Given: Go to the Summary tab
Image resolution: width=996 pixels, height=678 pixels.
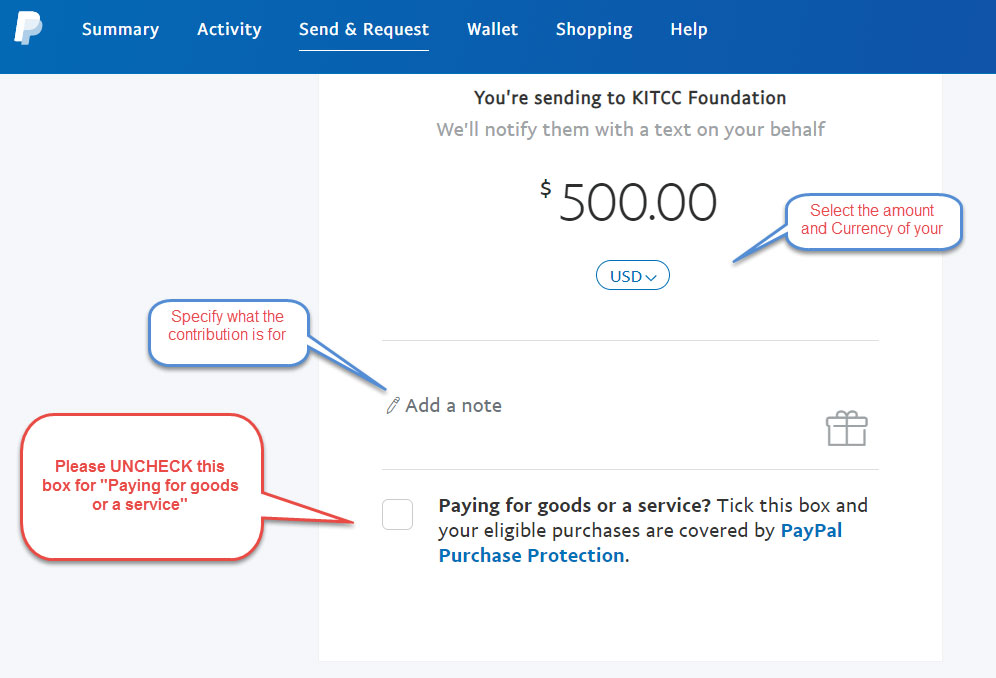Looking at the screenshot, I should [x=120, y=30].
